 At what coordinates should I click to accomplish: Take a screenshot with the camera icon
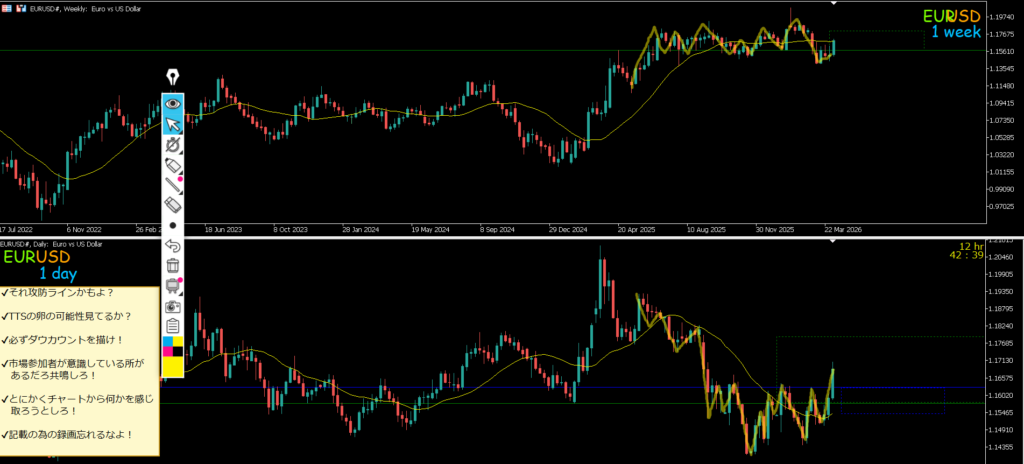click(173, 306)
